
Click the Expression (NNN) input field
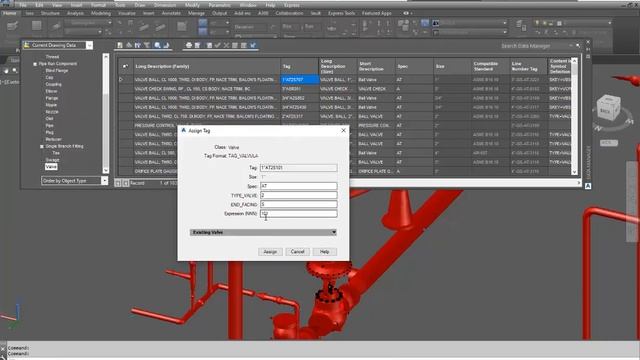tap(298, 213)
